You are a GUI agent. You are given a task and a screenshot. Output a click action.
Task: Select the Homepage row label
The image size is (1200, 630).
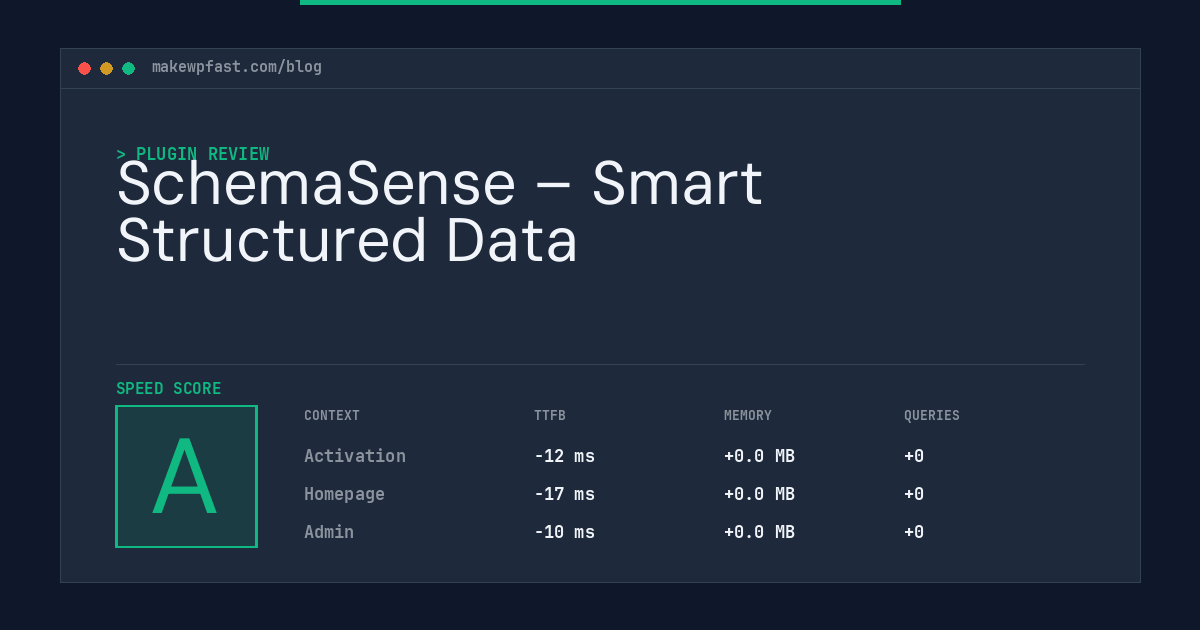tap(344, 494)
